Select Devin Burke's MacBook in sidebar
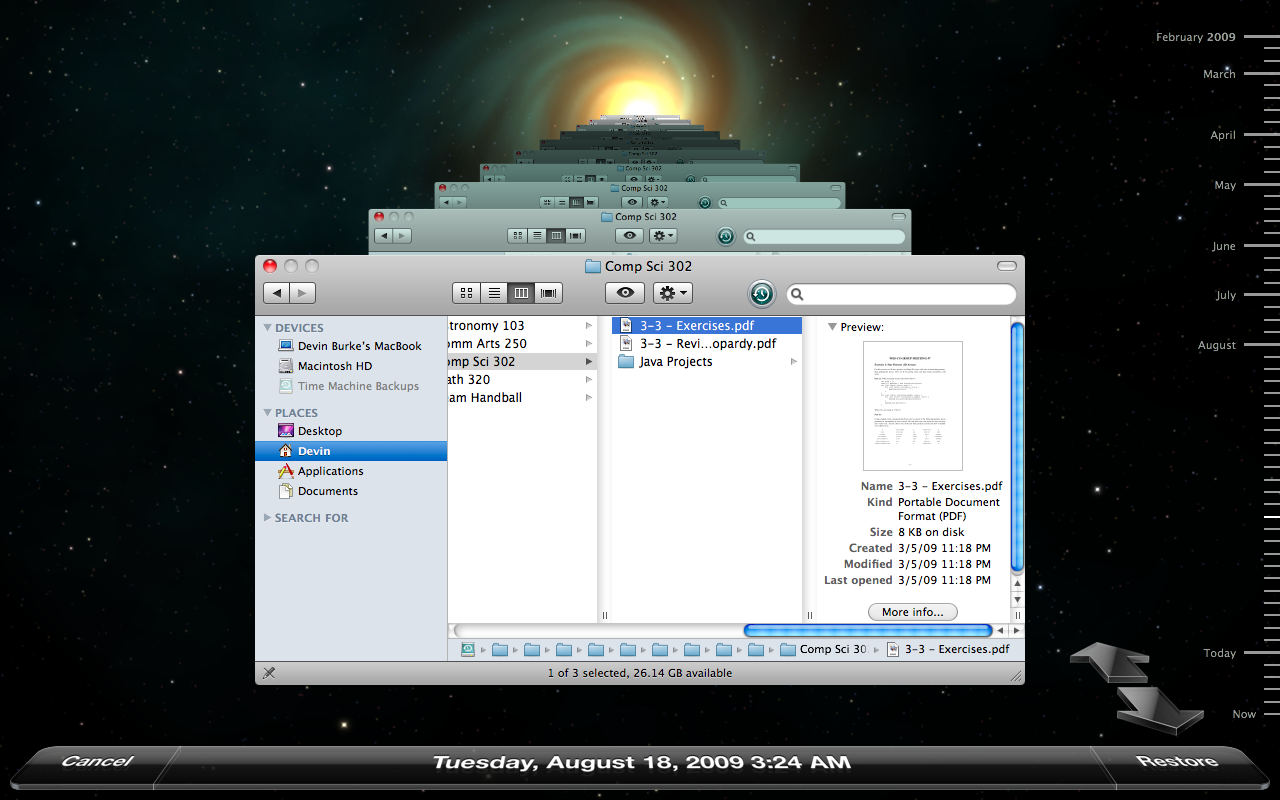This screenshot has height=800, width=1280. pos(350,346)
